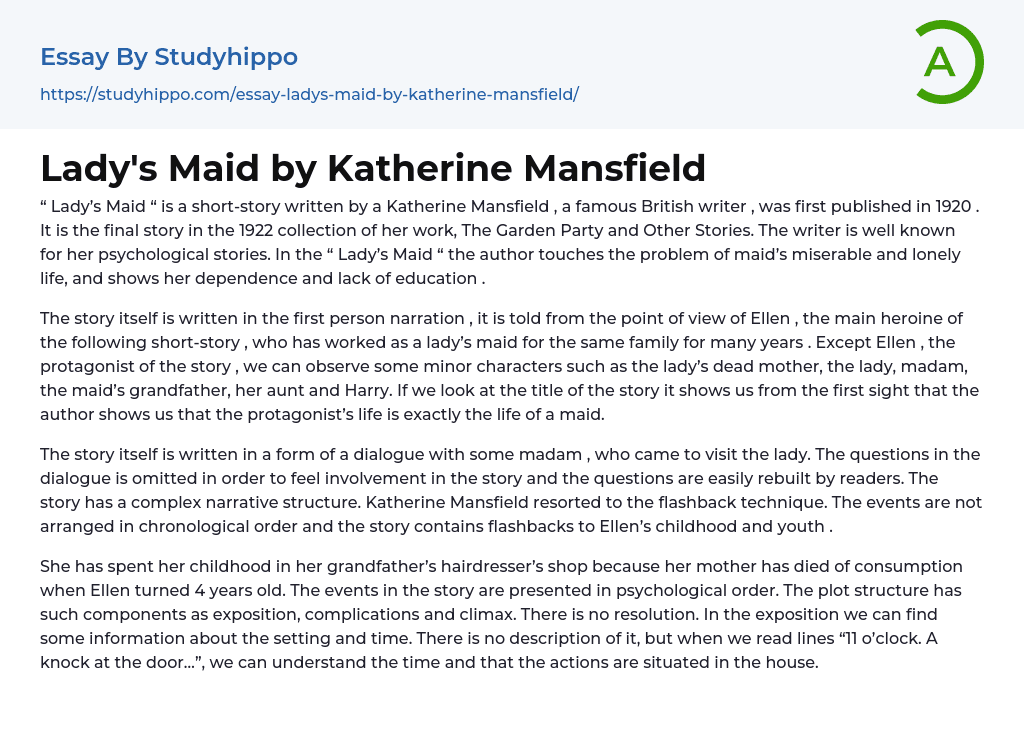Open the studyhippo.com essay URL link

tap(309, 95)
